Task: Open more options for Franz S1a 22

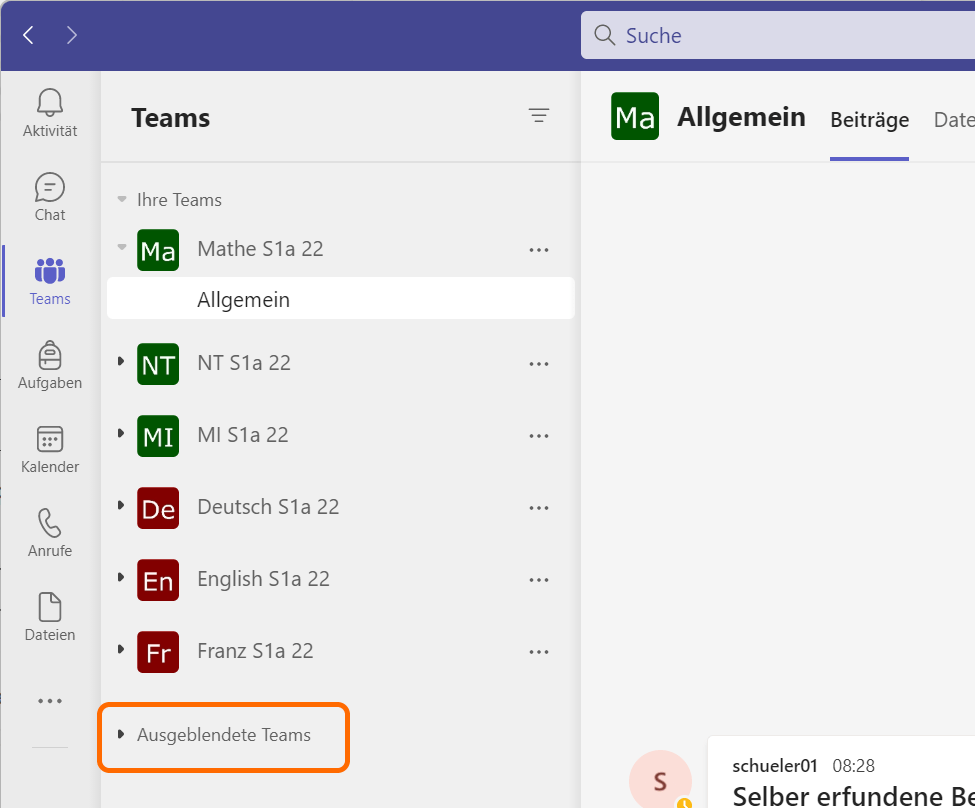Action: coord(539,652)
